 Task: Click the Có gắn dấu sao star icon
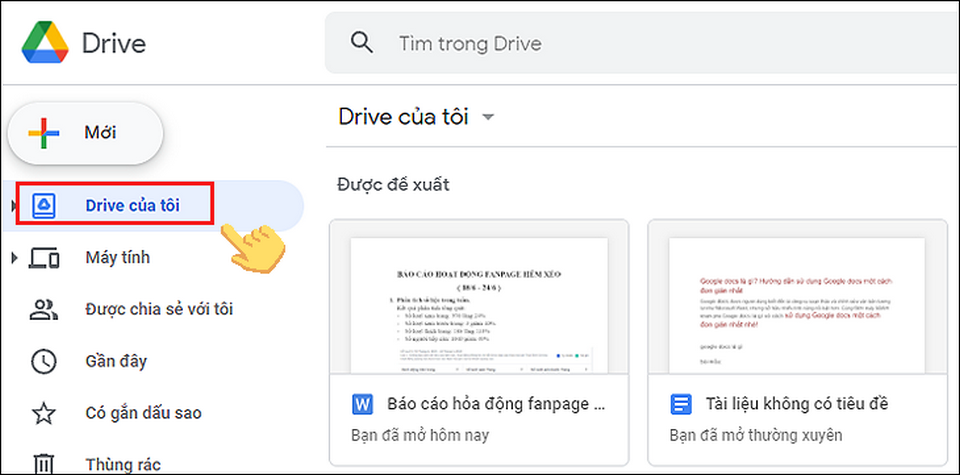(45, 412)
